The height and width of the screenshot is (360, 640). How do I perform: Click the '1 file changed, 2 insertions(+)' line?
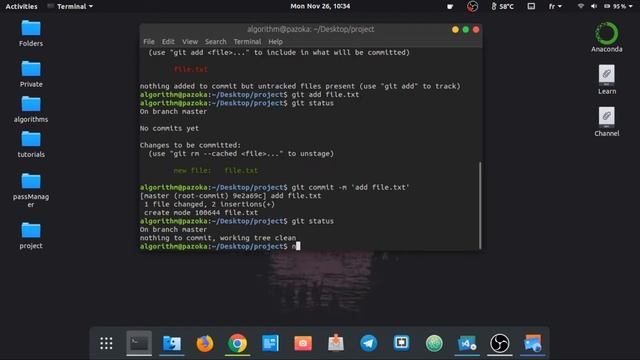coord(209,204)
